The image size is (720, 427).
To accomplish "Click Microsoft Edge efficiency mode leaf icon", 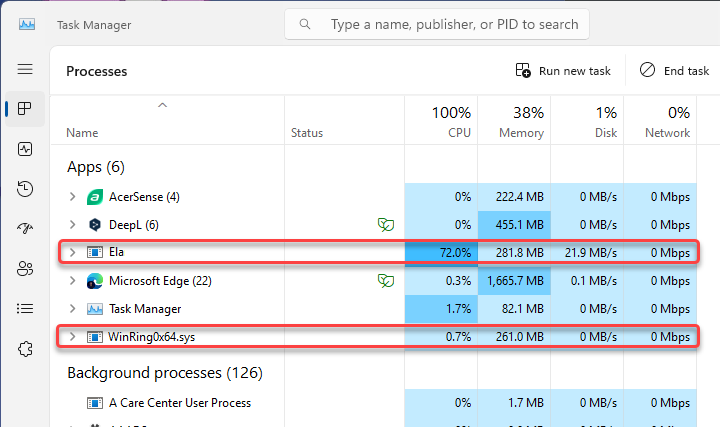I will [386, 281].
